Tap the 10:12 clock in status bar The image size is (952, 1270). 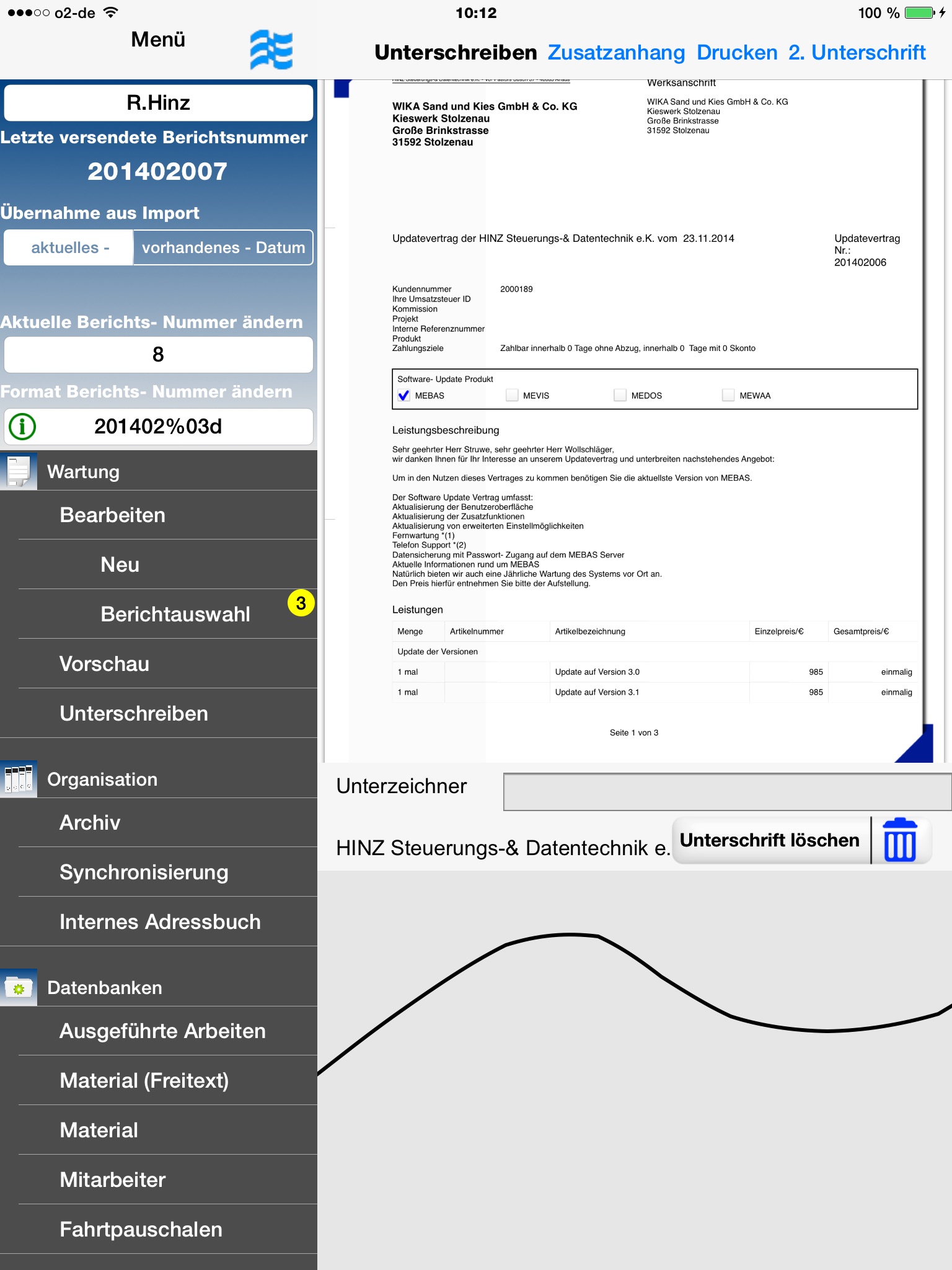[476, 12]
